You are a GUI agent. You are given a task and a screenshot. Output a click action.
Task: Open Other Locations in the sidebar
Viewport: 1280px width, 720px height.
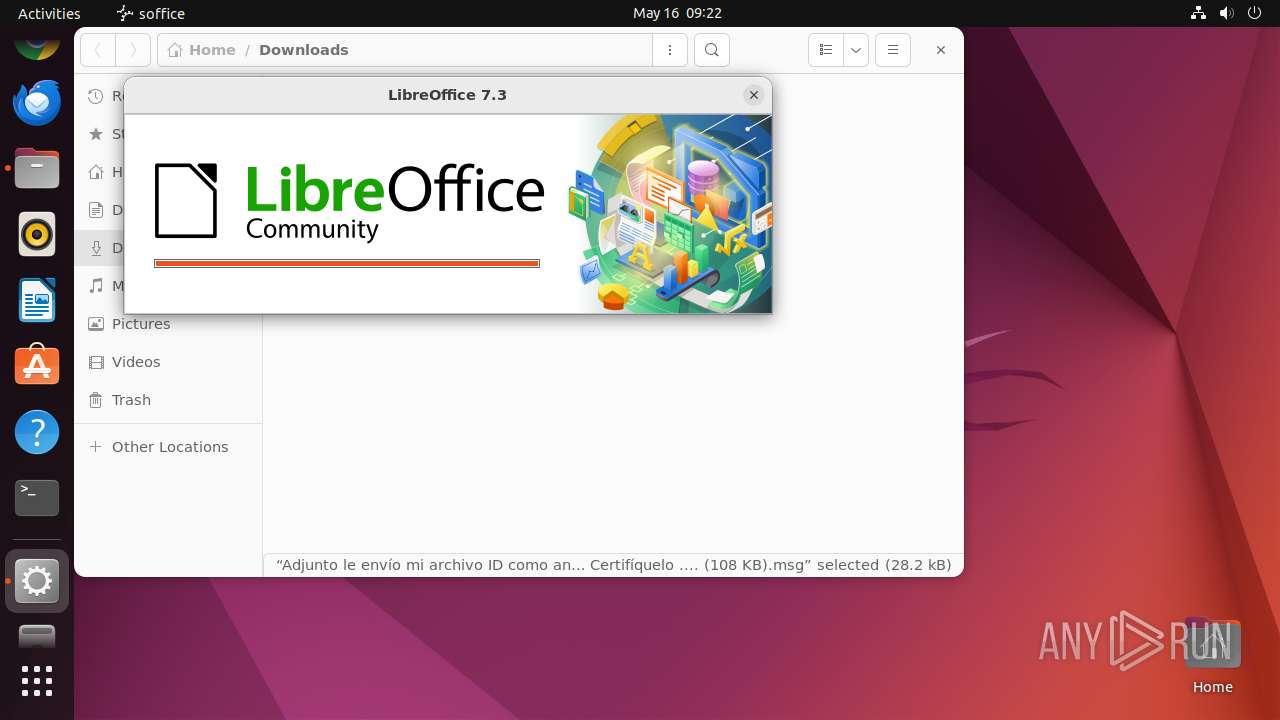click(x=168, y=447)
